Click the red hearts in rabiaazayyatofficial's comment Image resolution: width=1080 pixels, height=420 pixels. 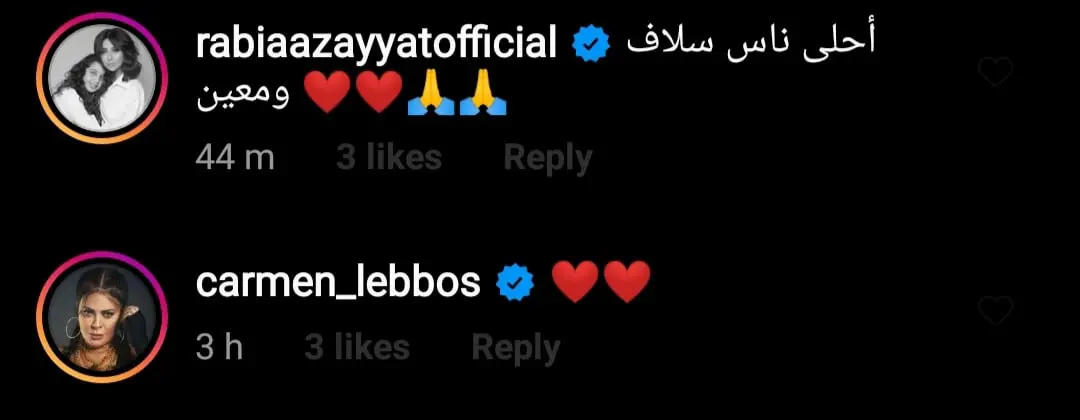353,92
